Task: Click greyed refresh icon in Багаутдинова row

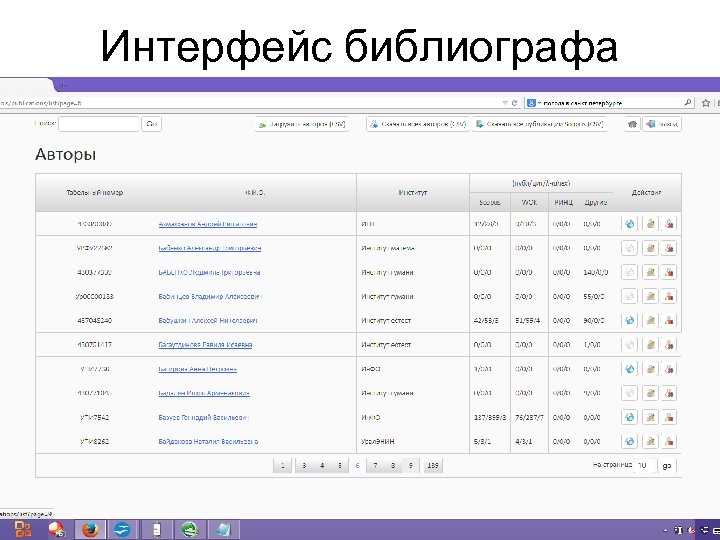Action: click(630, 344)
